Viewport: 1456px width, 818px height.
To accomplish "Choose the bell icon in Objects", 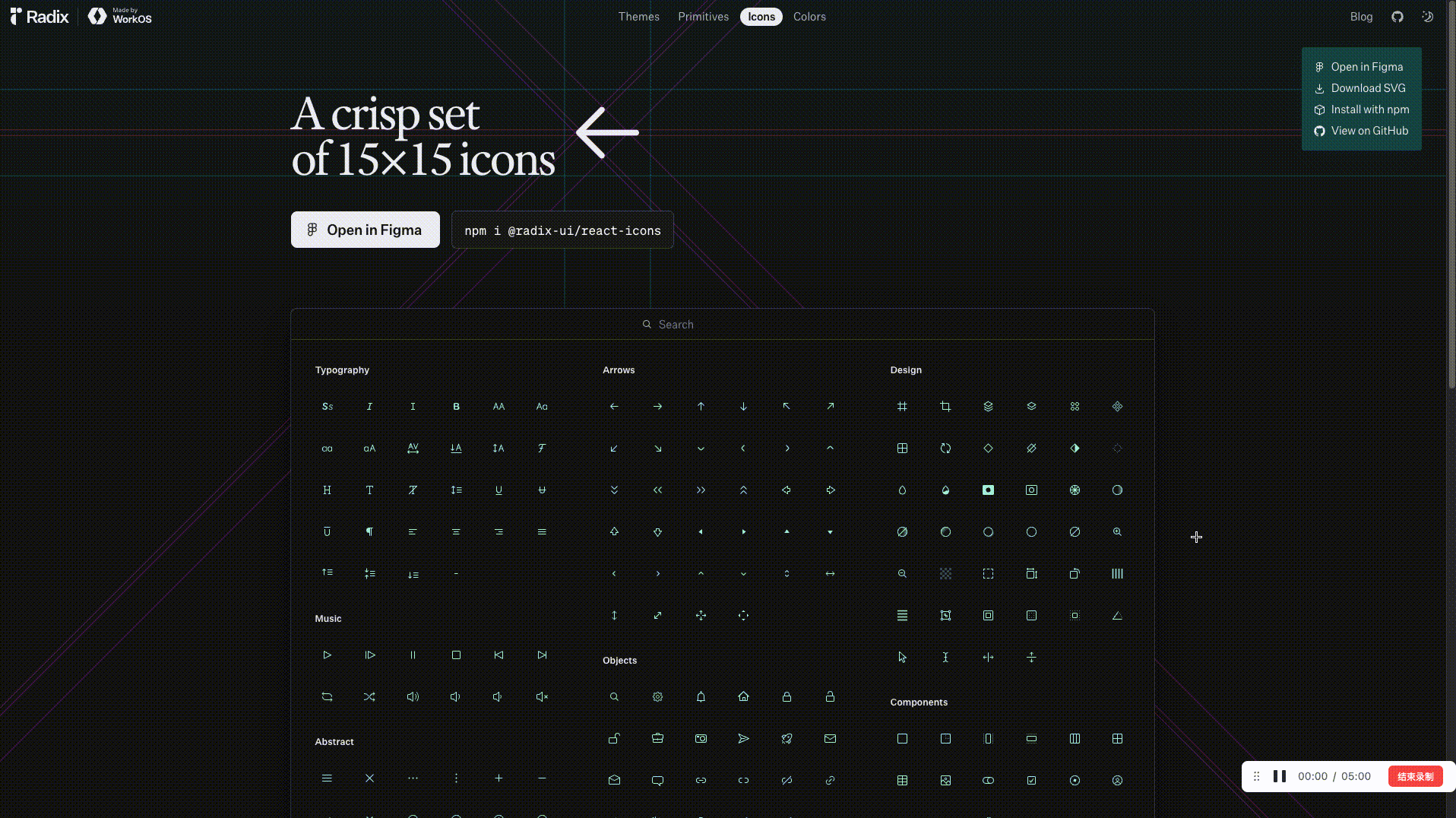I will tap(701, 696).
